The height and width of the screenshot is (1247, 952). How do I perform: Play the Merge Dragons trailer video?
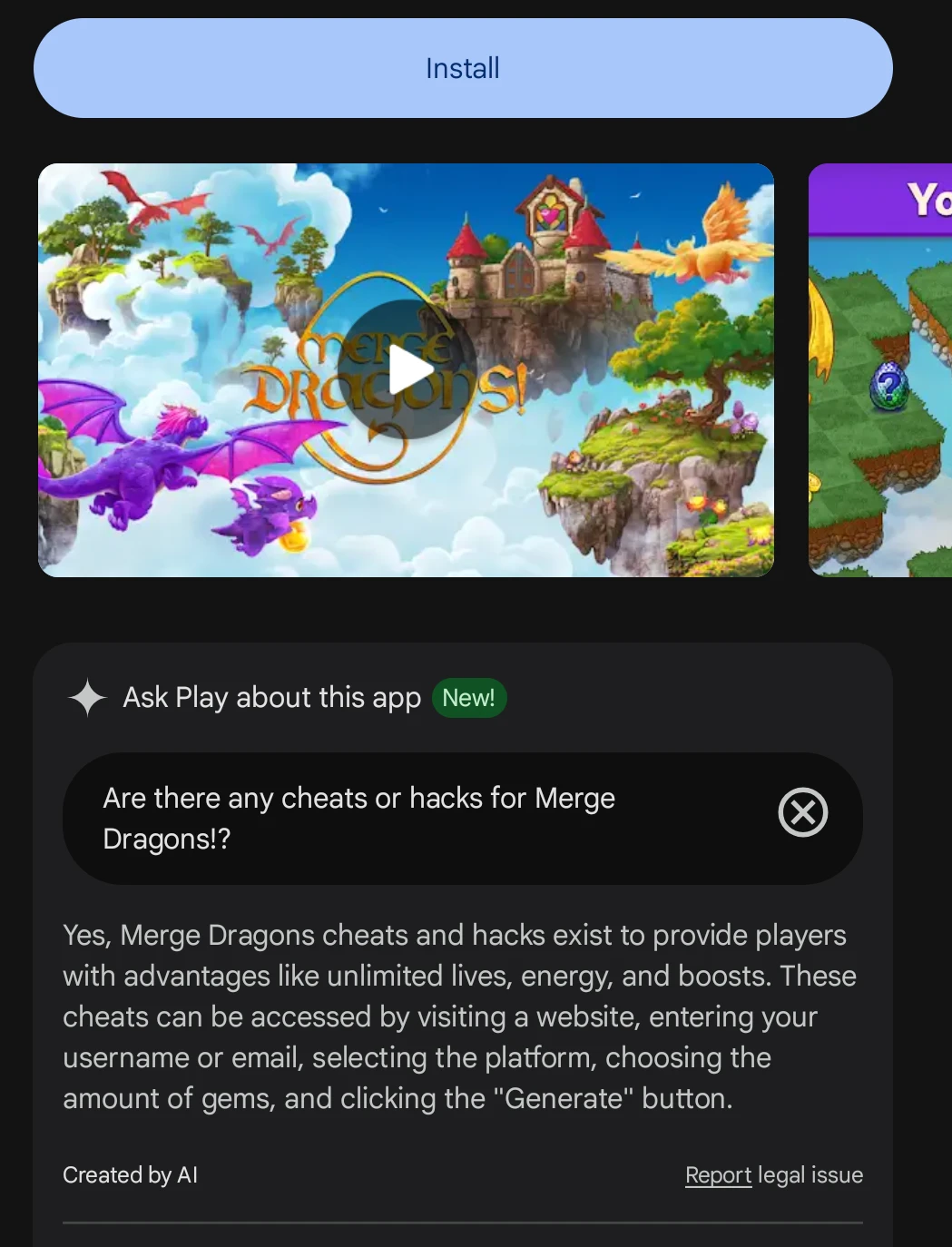[x=407, y=369]
